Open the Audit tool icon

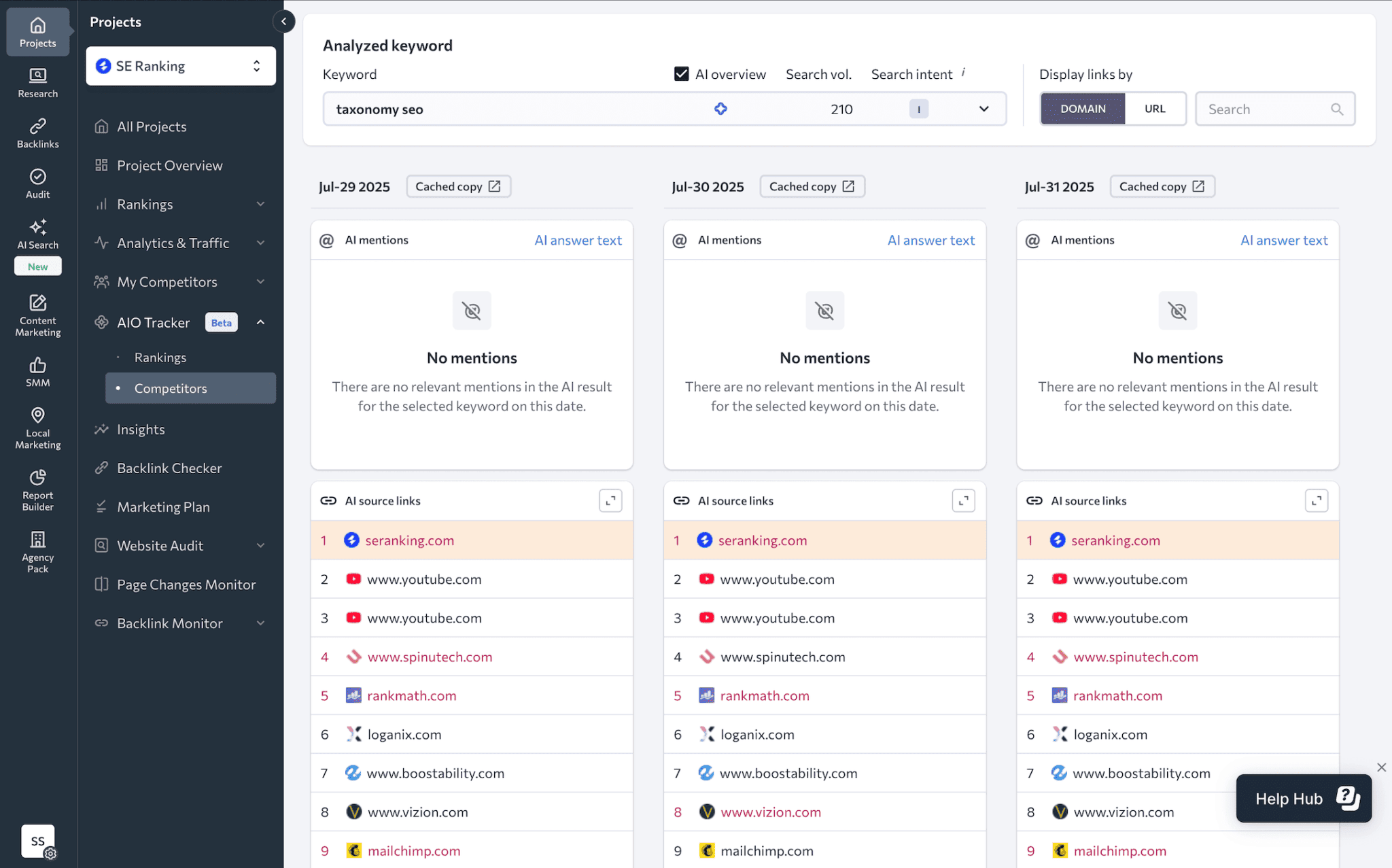(38, 183)
